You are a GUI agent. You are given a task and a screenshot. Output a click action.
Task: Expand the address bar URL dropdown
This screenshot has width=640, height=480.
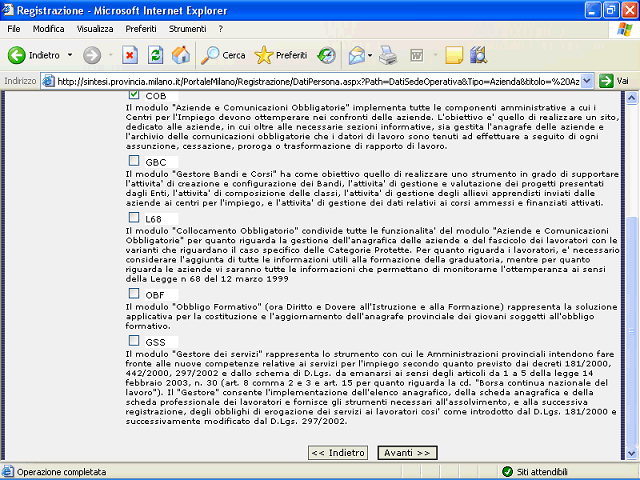tap(587, 81)
